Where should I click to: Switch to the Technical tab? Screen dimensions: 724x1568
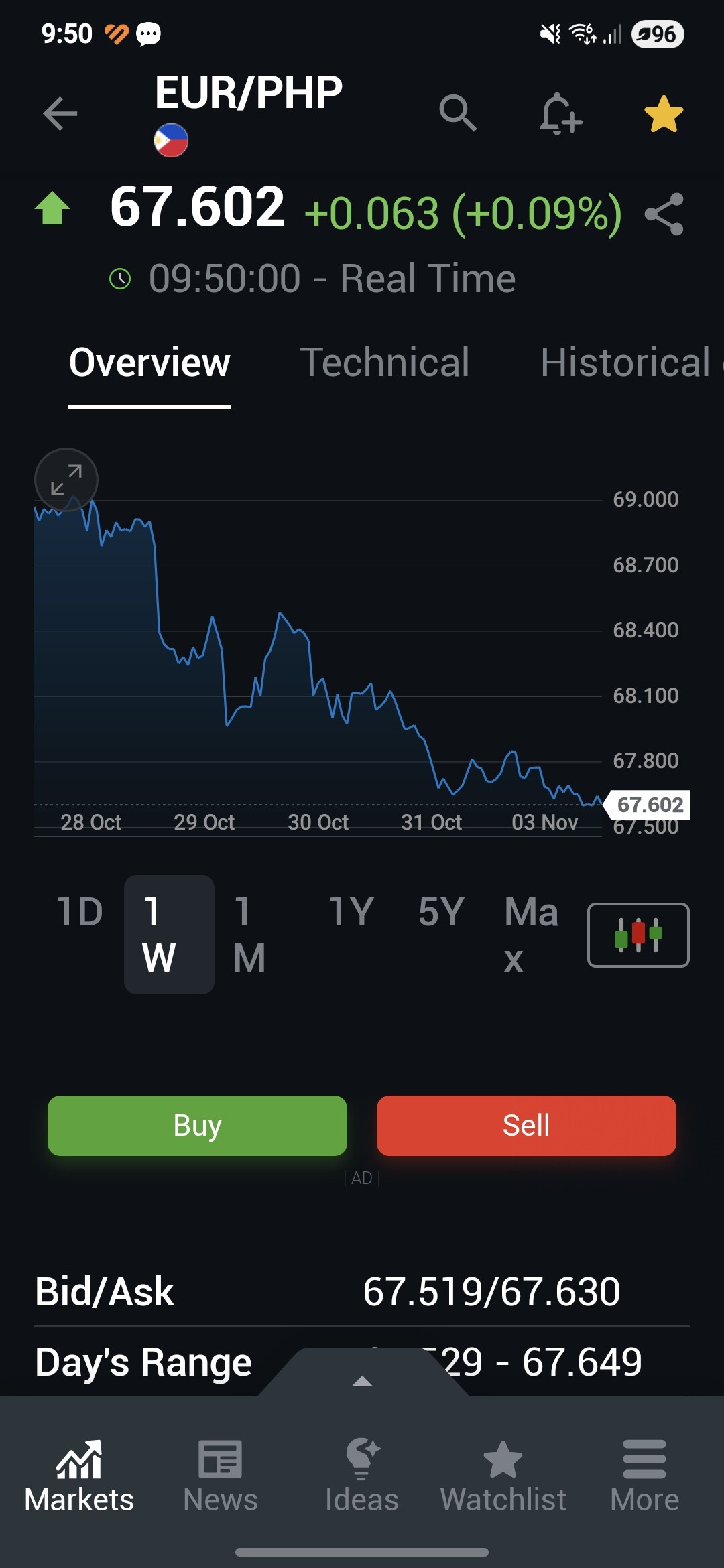(384, 363)
